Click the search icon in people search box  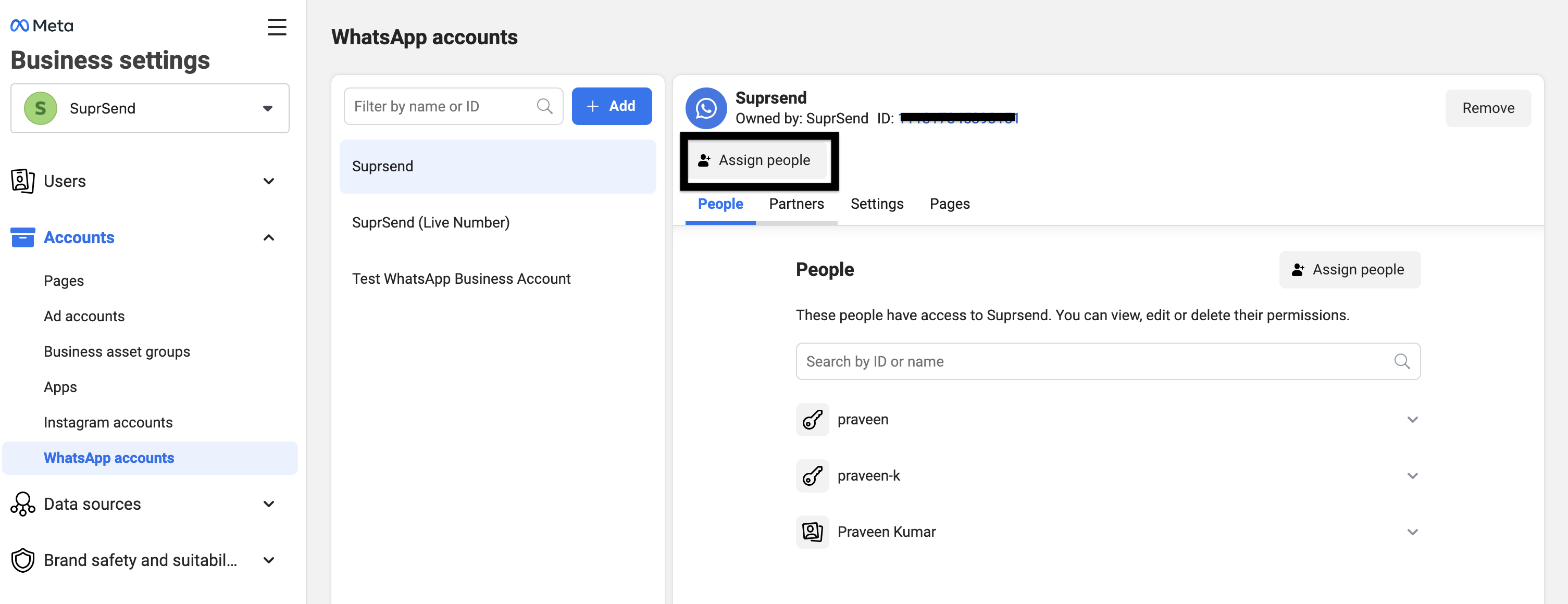pyautogui.click(x=1401, y=361)
